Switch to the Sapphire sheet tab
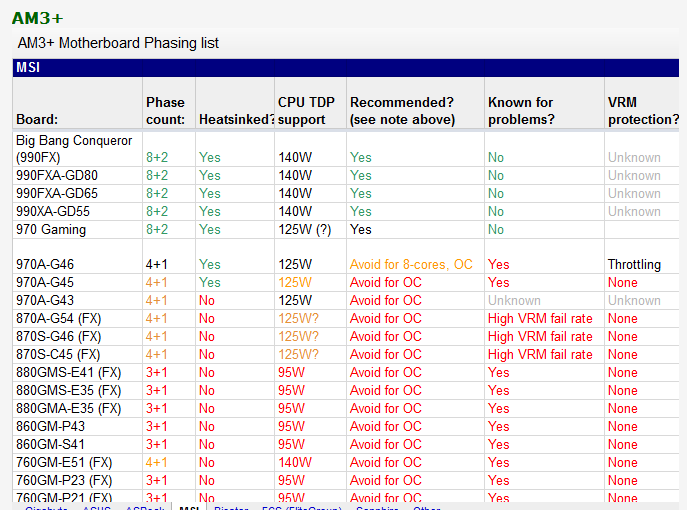 377,508
